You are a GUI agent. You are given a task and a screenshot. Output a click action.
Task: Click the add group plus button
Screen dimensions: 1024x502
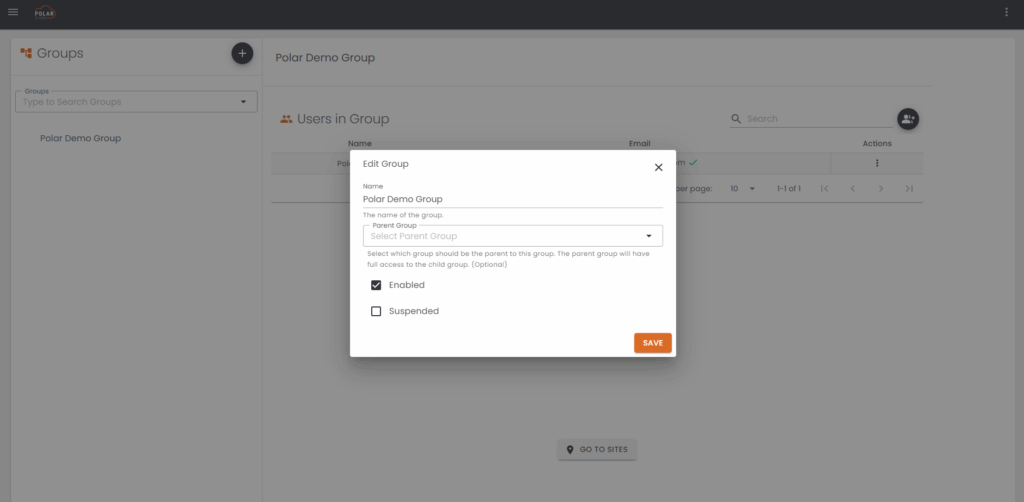242,53
